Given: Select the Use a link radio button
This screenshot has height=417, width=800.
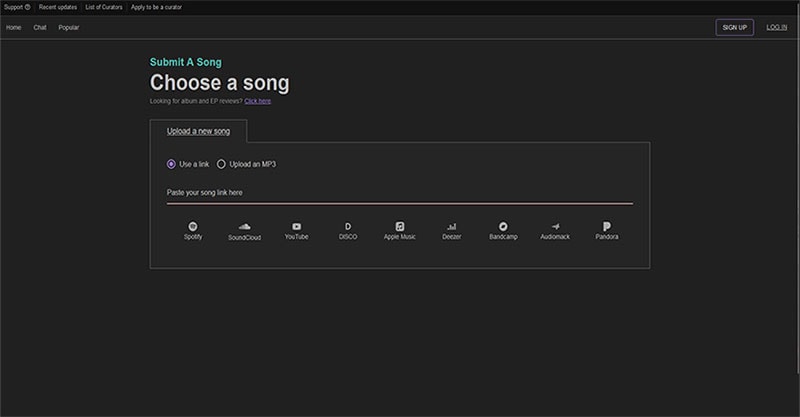Looking at the screenshot, I should (171, 164).
